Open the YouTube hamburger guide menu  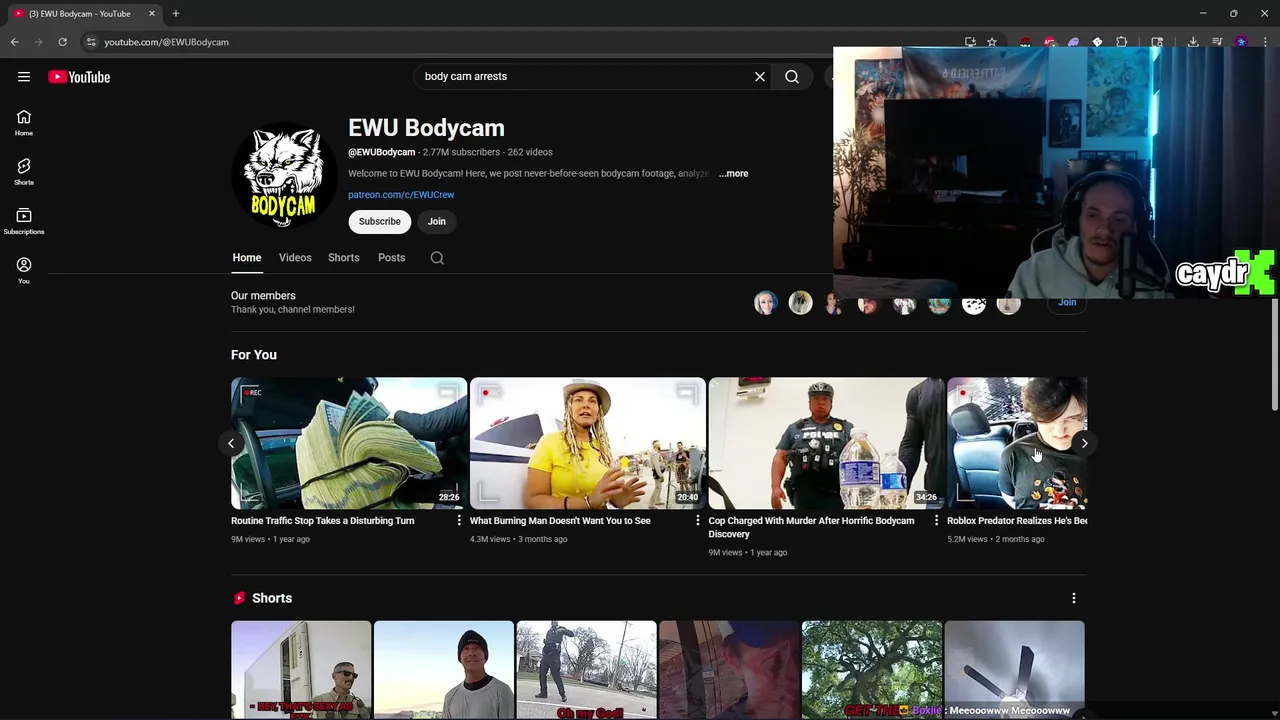tap(24, 77)
